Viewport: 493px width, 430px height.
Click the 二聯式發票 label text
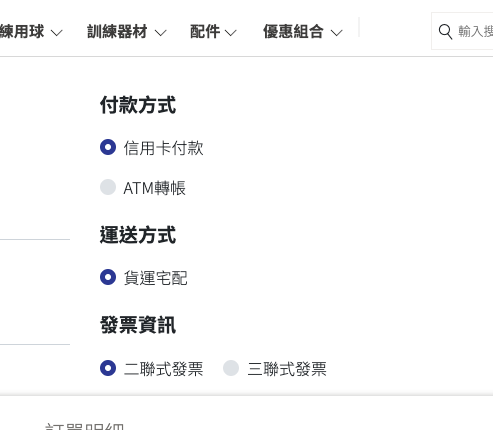[163, 369]
